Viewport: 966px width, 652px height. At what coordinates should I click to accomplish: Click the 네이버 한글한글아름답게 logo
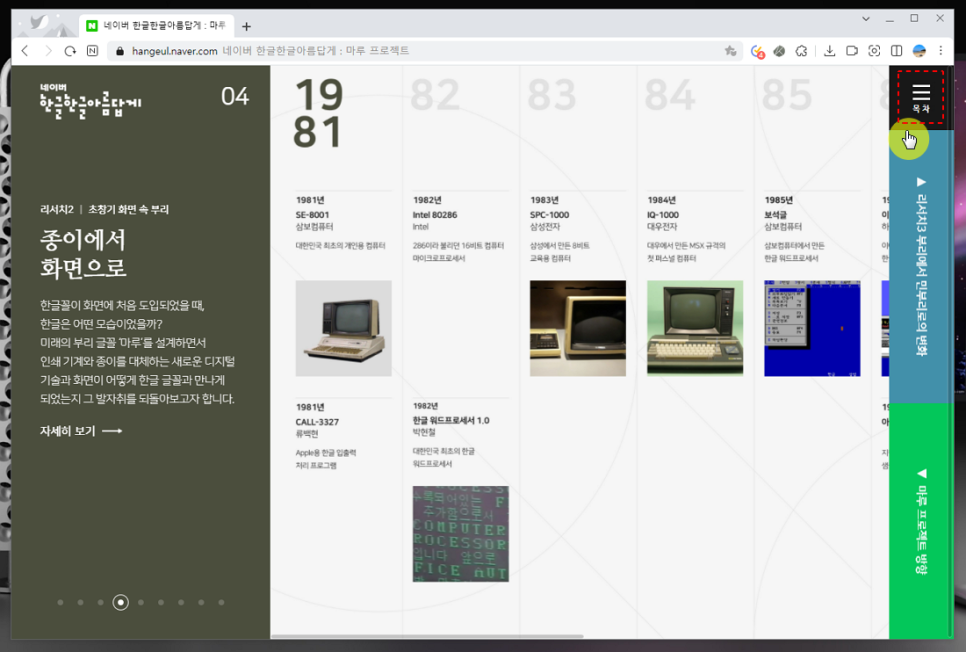tap(90, 101)
